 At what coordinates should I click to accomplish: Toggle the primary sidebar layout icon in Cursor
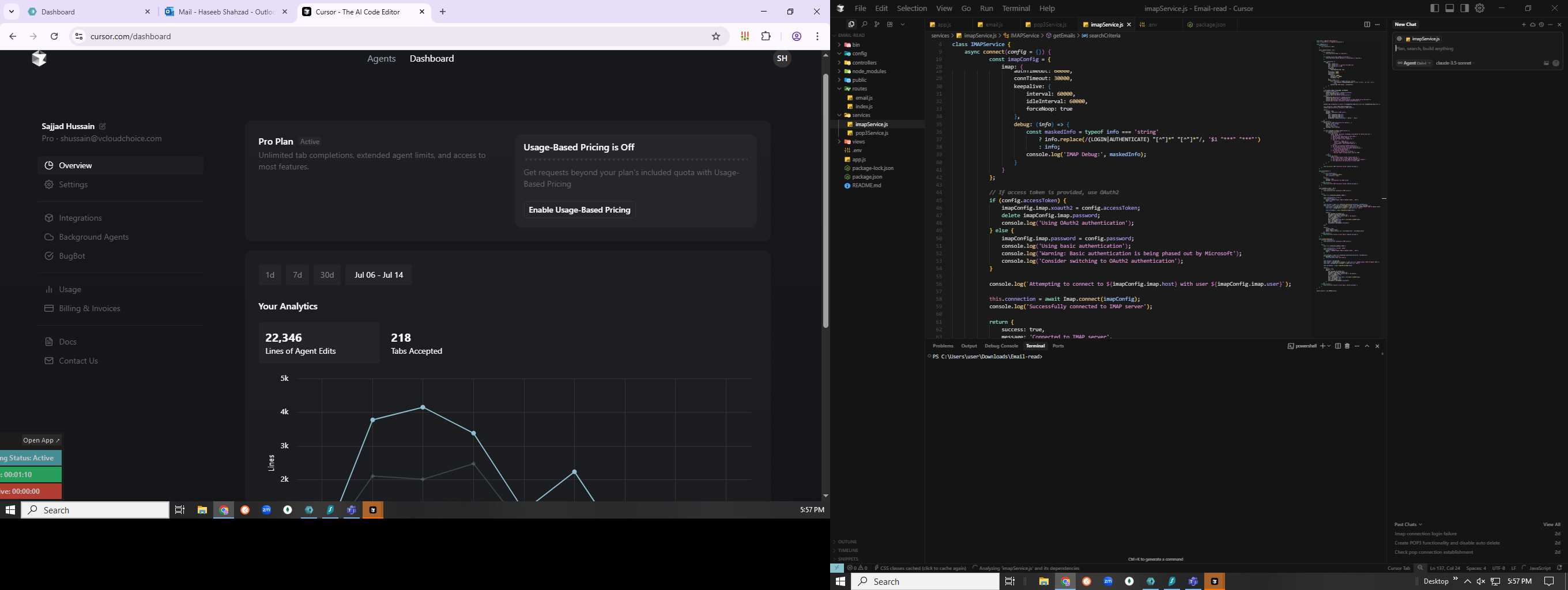click(1435, 8)
